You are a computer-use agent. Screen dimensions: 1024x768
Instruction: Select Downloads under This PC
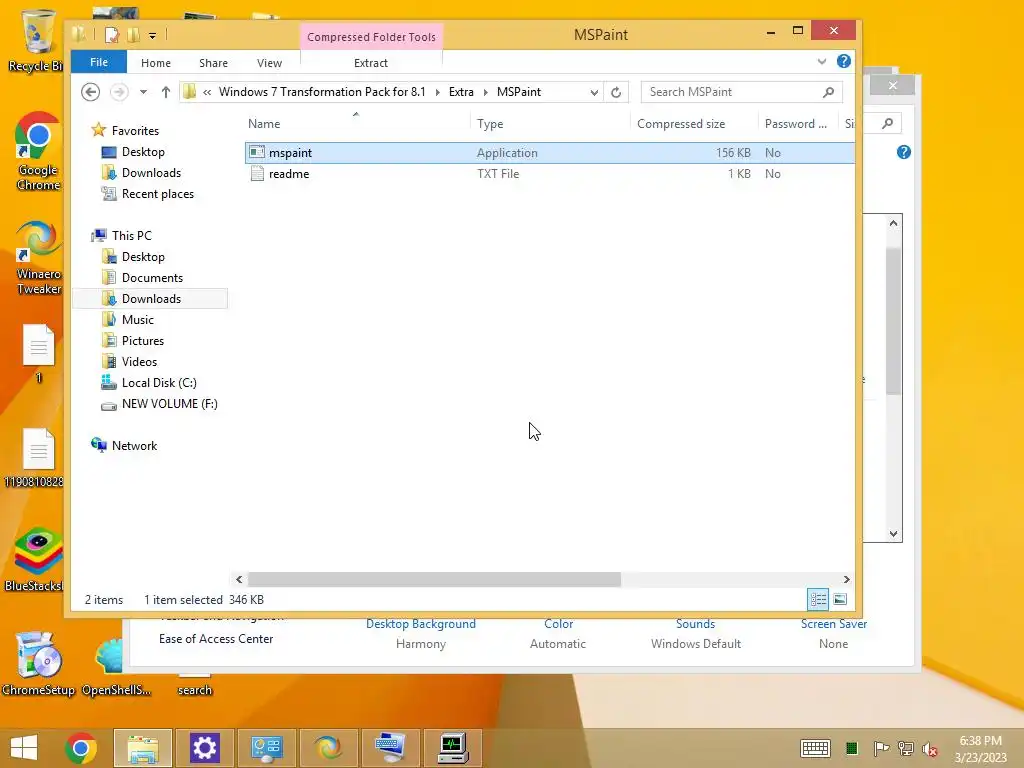point(151,298)
